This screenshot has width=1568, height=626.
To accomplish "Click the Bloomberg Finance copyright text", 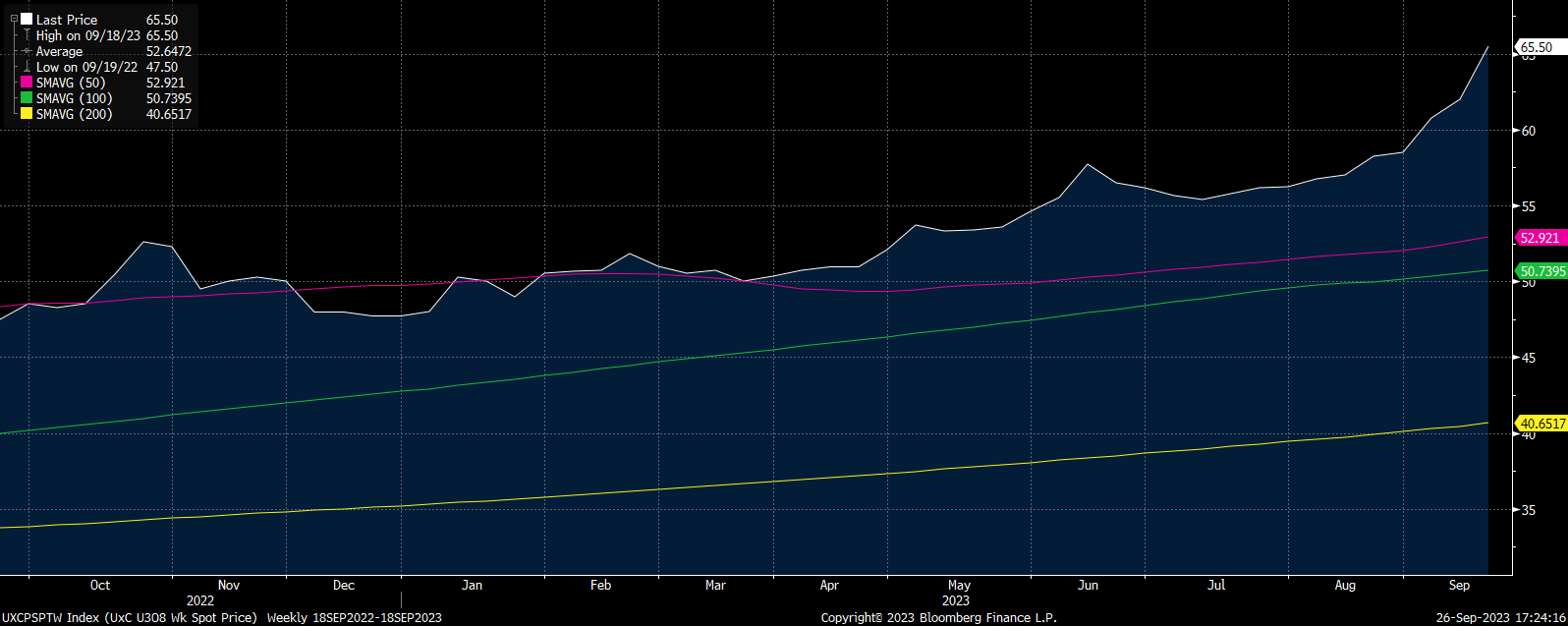I will pos(938,617).
